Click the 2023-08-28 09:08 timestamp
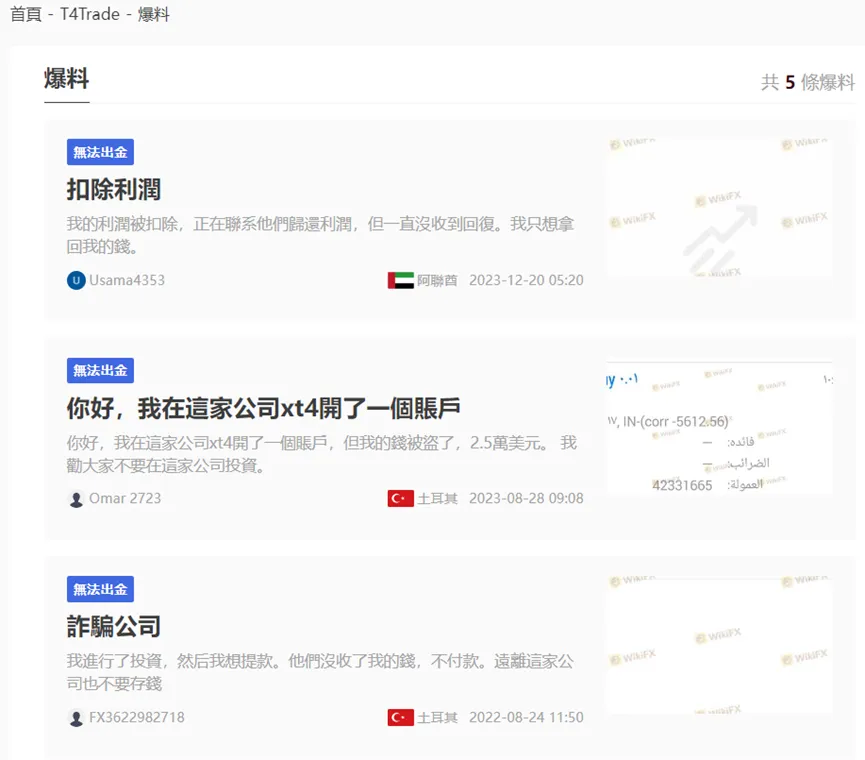This screenshot has height=760, width=865. (x=526, y=499)
